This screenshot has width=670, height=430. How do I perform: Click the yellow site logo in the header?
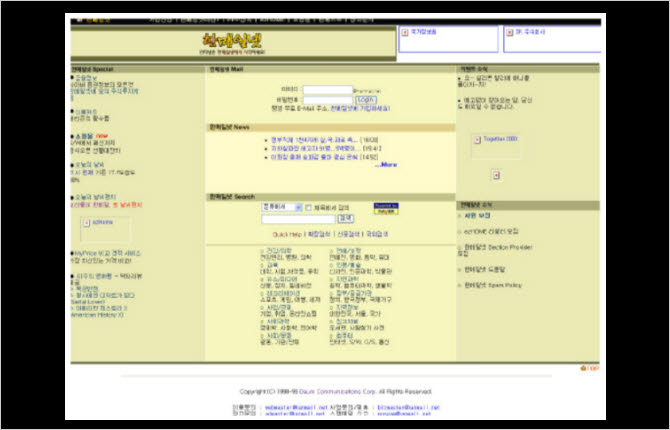pos(232,41)
